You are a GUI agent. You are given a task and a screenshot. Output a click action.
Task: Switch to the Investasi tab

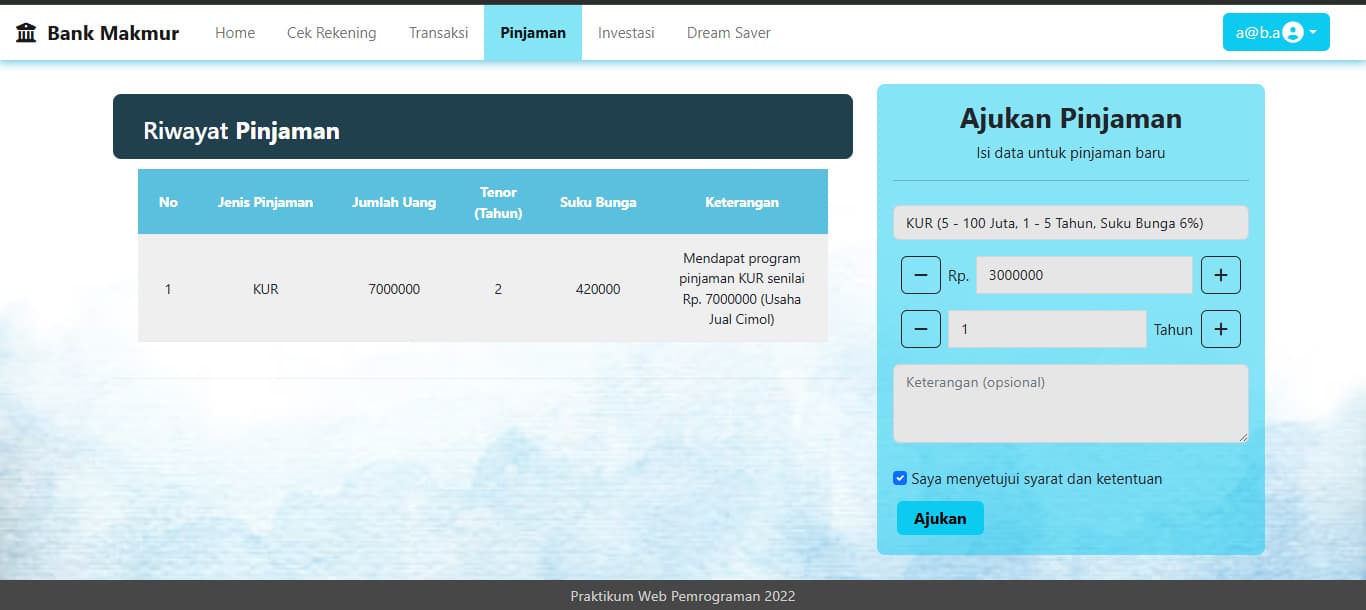click(x=626, y=32)
